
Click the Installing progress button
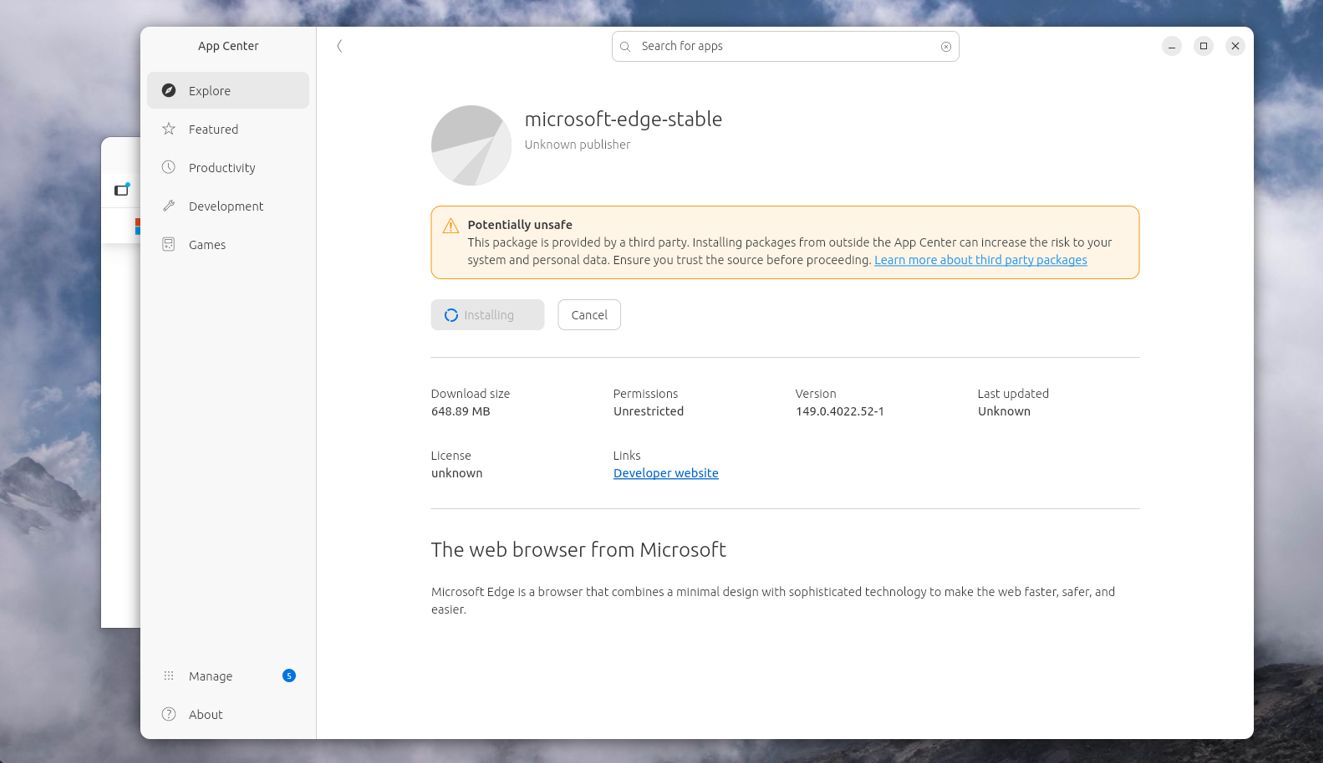pyautogui.click(x=488, y=315)
